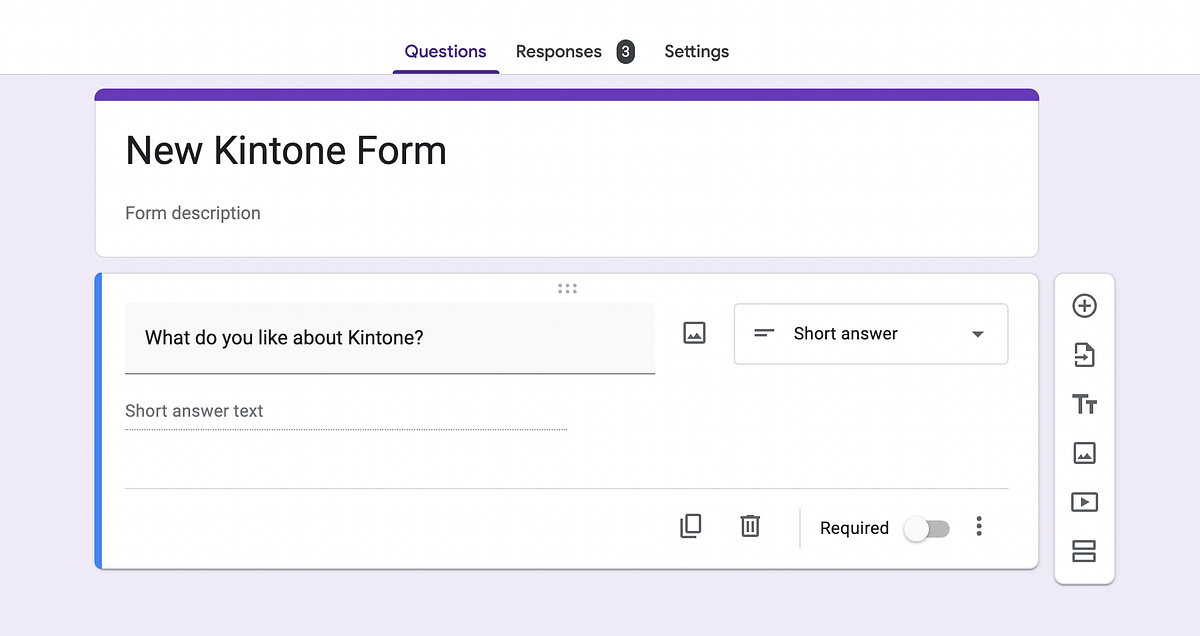The image size is (1200, 636).
Task: Open more options with the three-dot menu
Action: click(979, 526)
